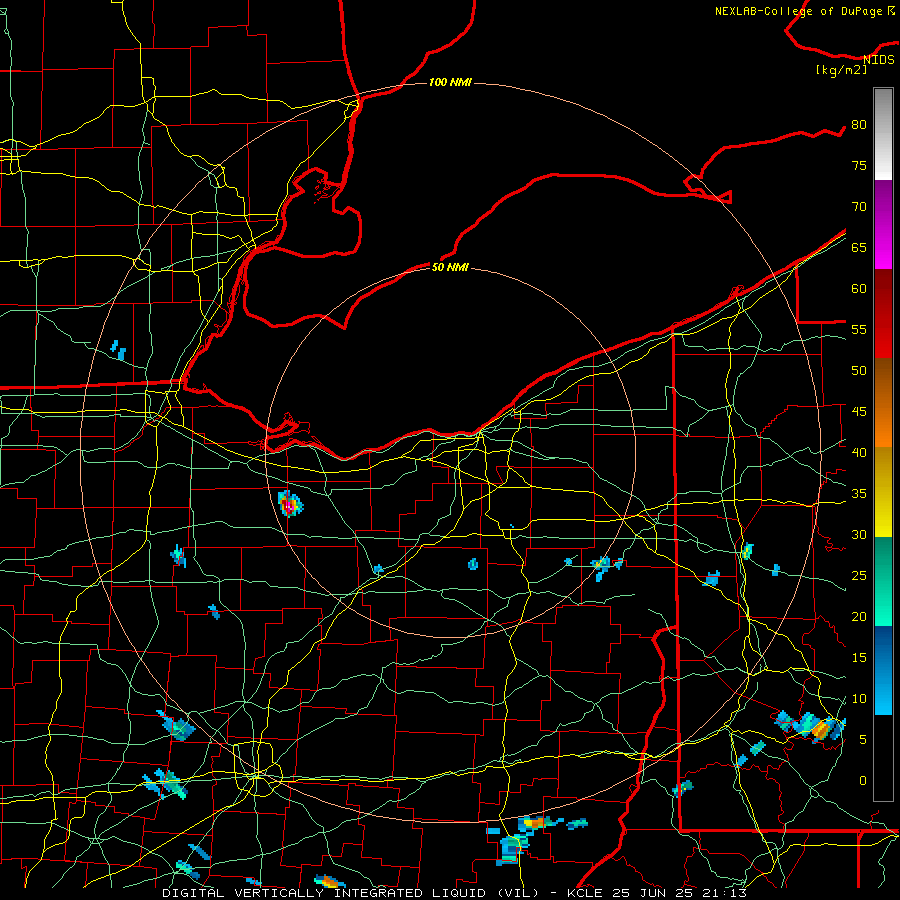Click the magenta-core storm cell on 50 NMI ring
This screenshot has width=900, height=900.
pos(290,504)
